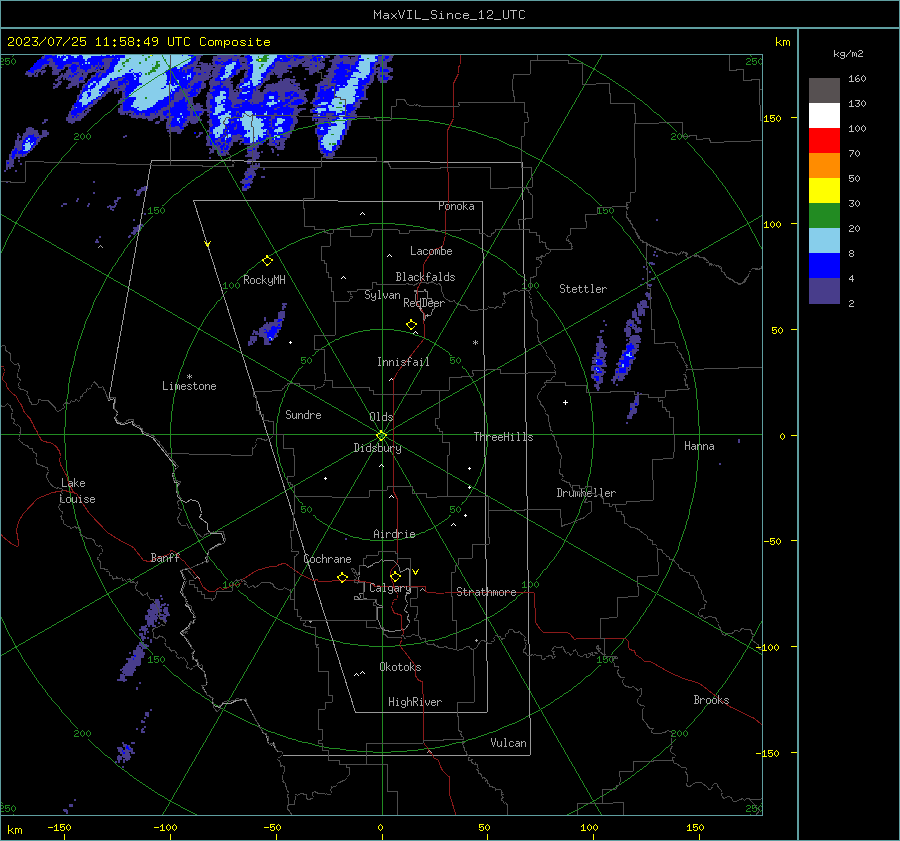Screen dimensions: 900x841
Task: Select the light blue 8-20 legend swatch
Action: pyautogui.click(x=824, y=241)
